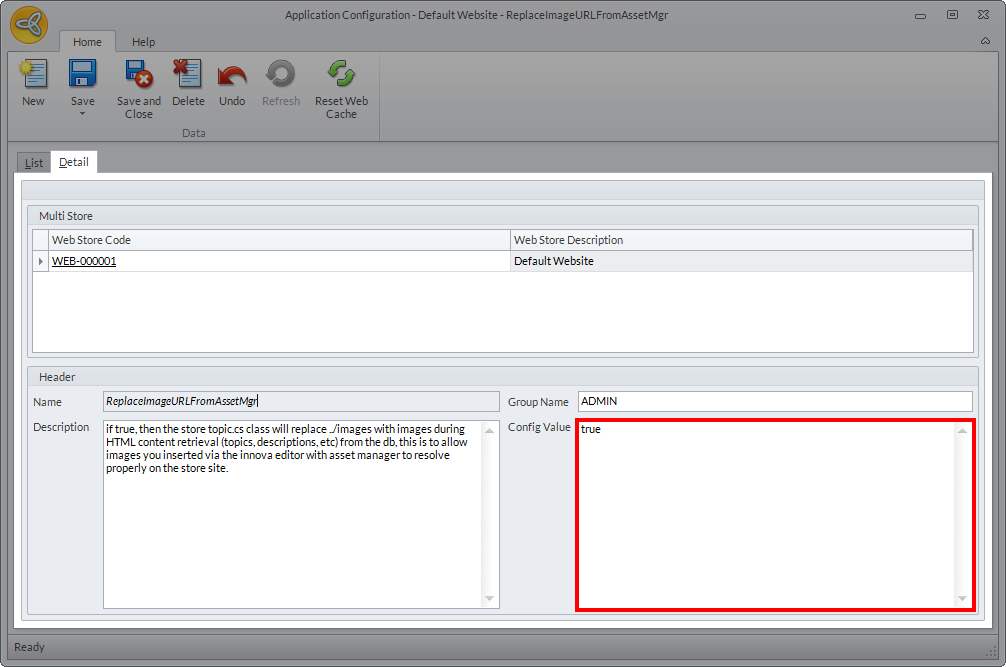Viewport: 1006px width, 667px height.
Task: Click the Save and Close icon
Action: pos(138,76)
